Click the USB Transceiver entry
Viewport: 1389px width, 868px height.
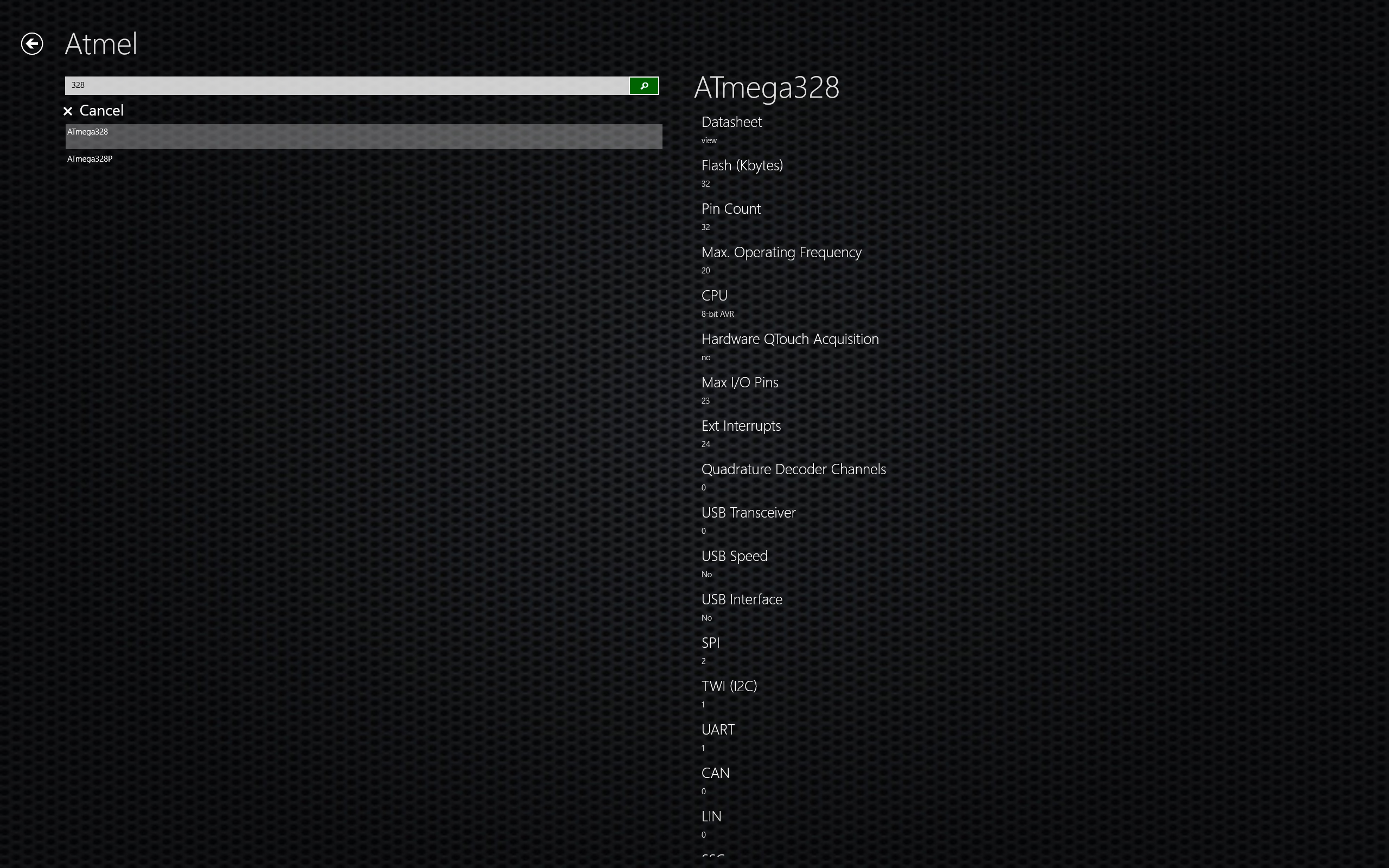click(748, 513)
